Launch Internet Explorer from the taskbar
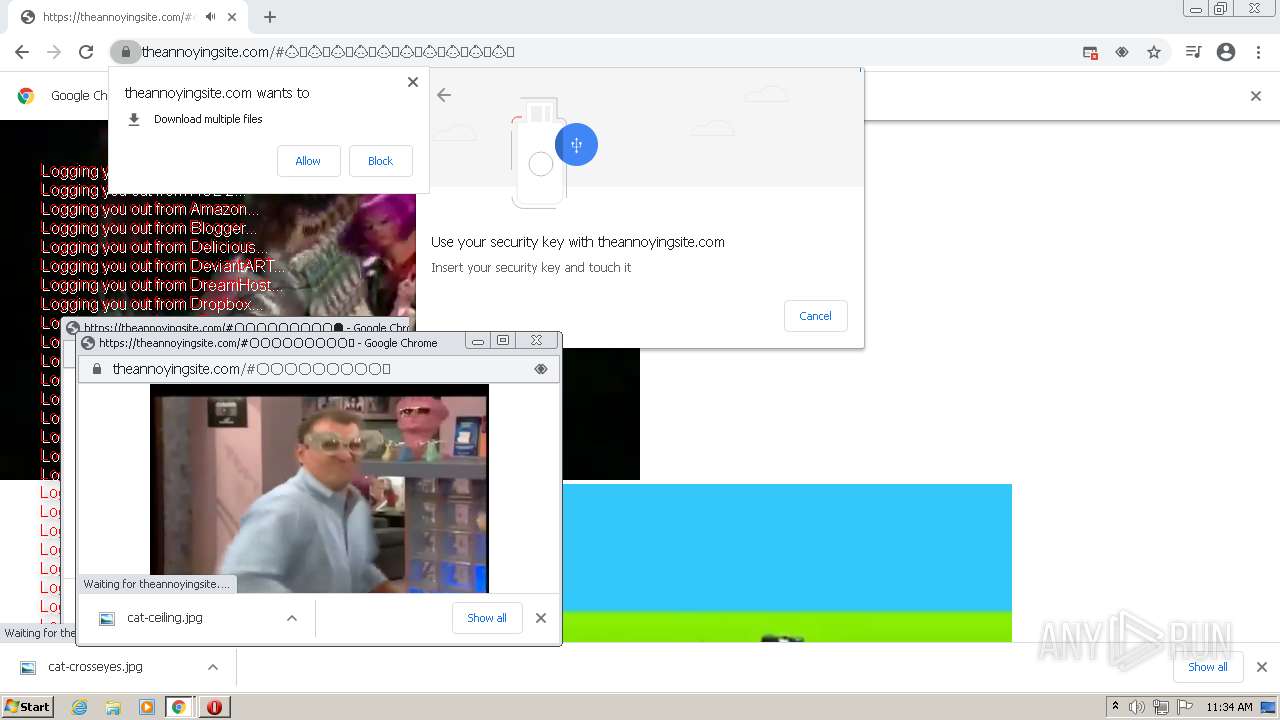 pos(80,707)
